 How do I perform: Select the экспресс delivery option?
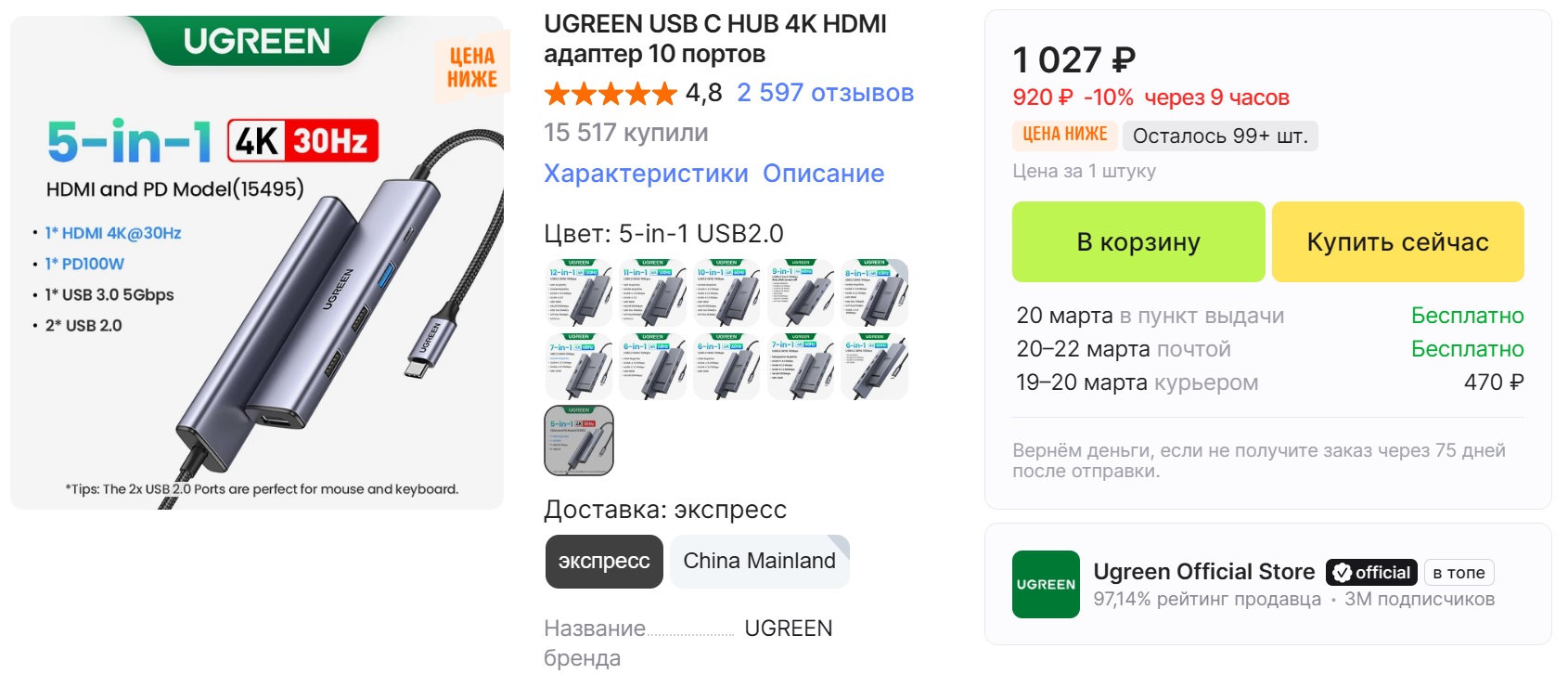(604, 562)
